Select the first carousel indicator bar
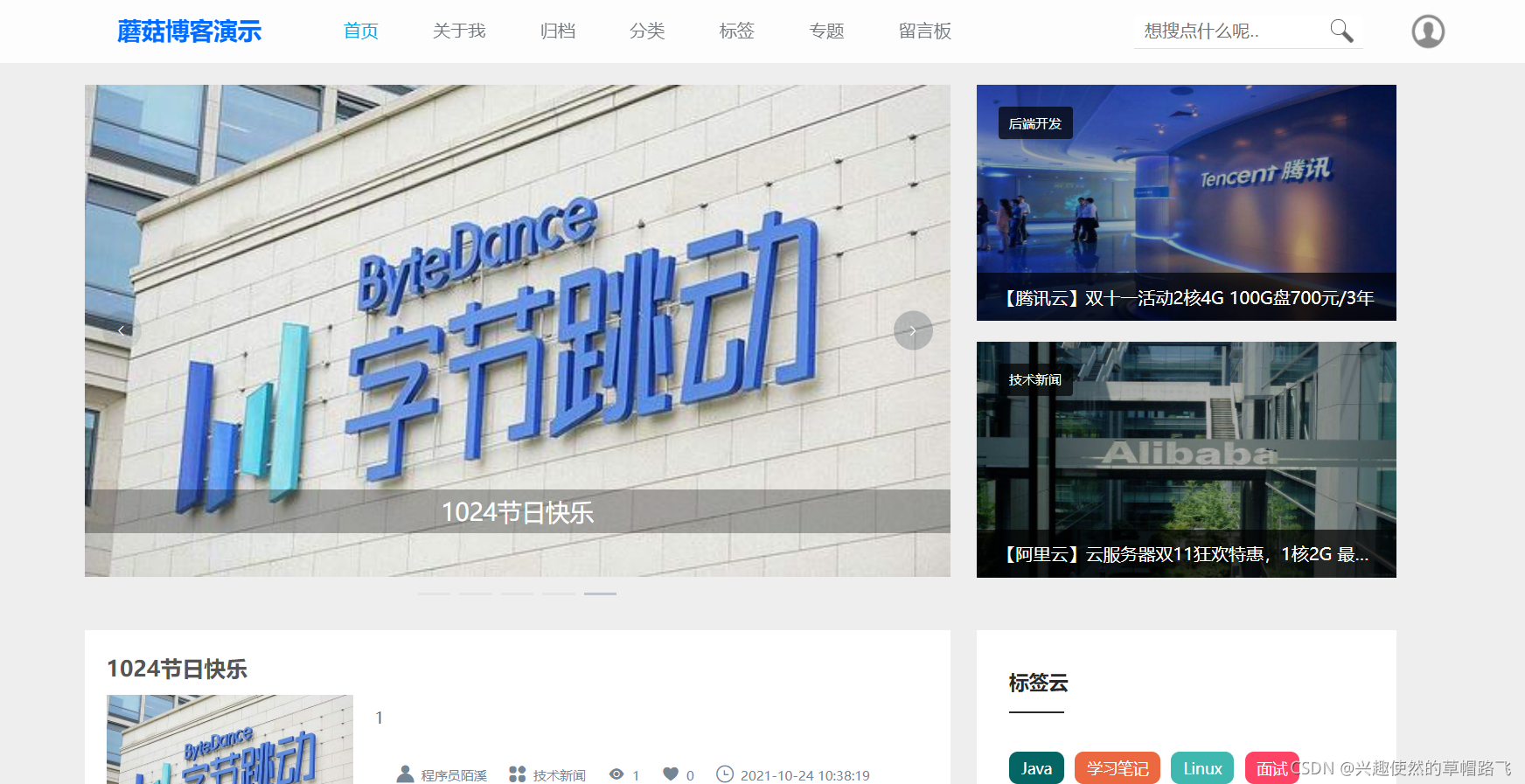Image resolution: width=1525 pixels, height=784 pixels. point(434,593)
